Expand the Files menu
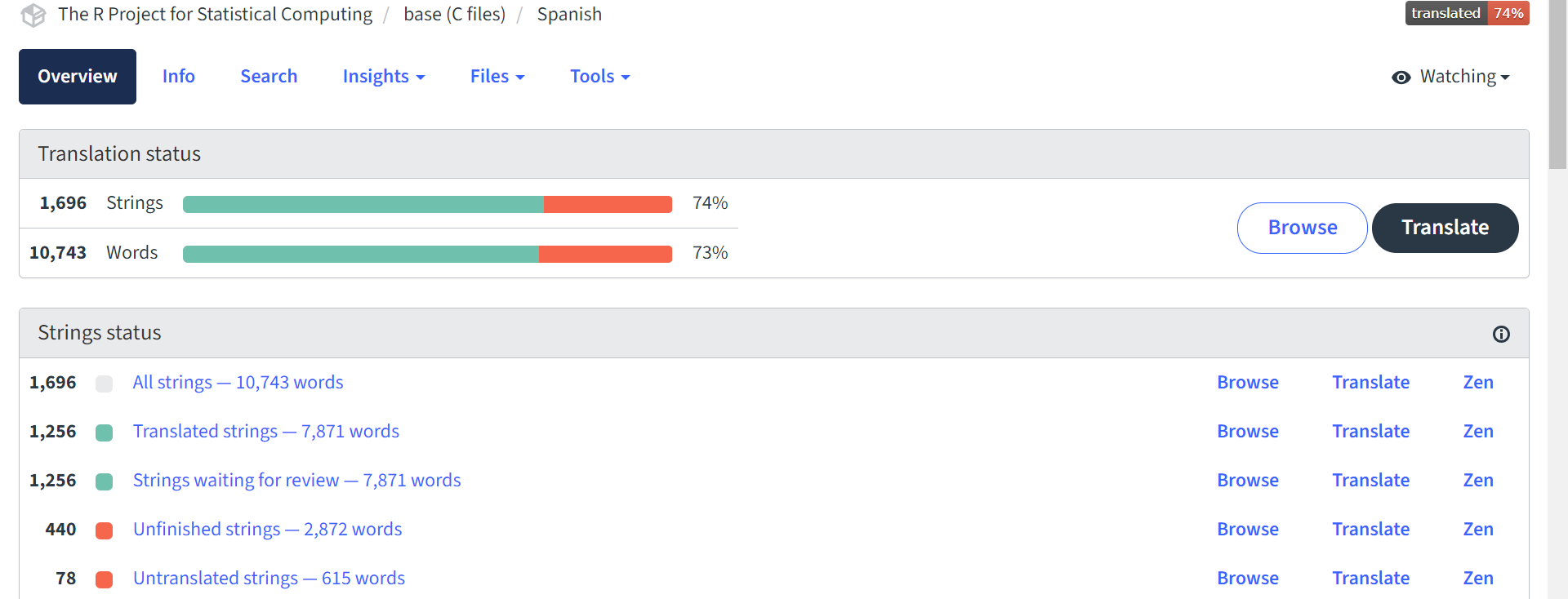Screen dimensions: 1568x599 point(497,77)
